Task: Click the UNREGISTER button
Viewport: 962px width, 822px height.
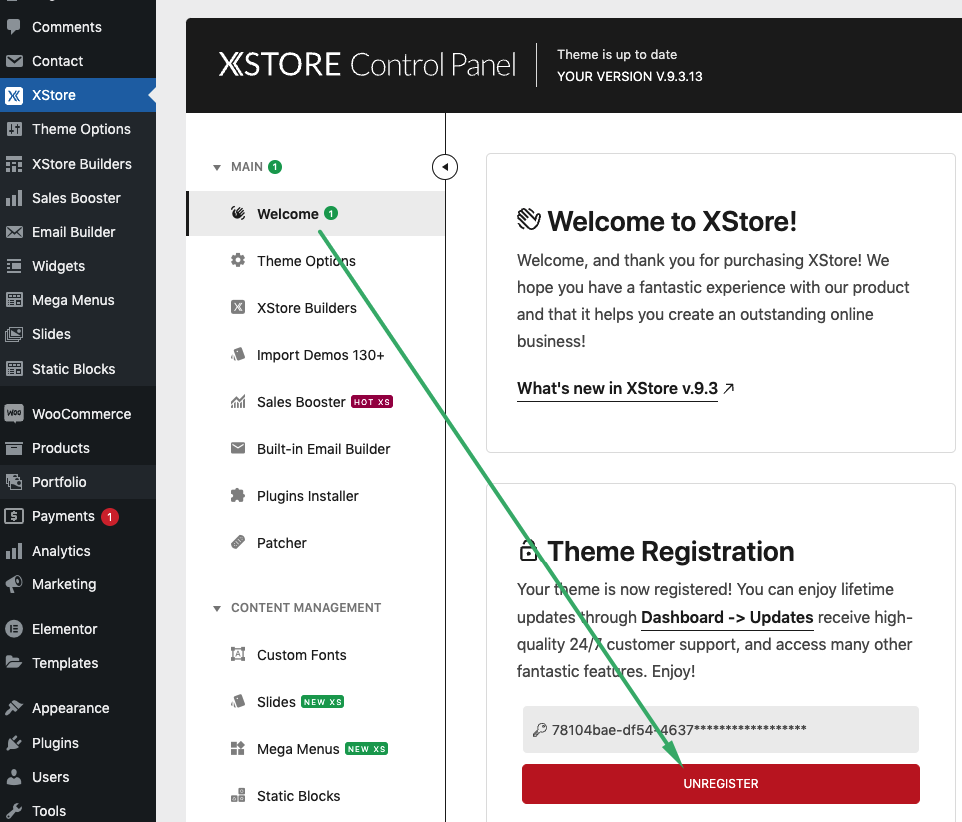Action: tap(720, 783)
